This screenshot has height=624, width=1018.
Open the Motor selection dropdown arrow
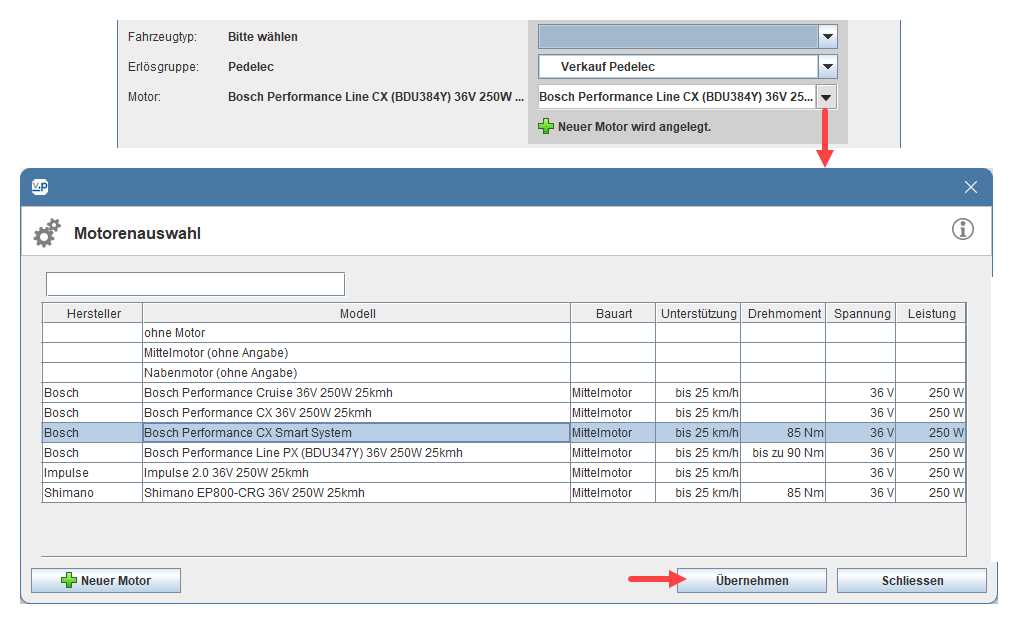(x=826, y=97)
